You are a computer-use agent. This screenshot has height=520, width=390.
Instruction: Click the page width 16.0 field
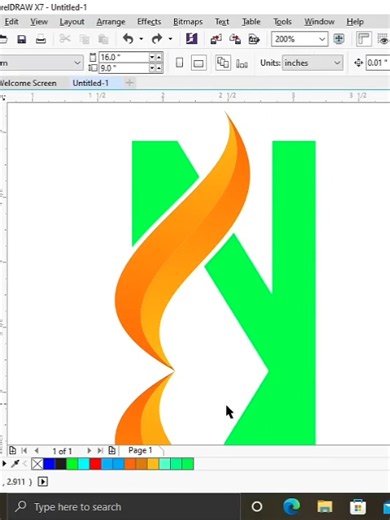pyautogui.click(x=124, y=57)
